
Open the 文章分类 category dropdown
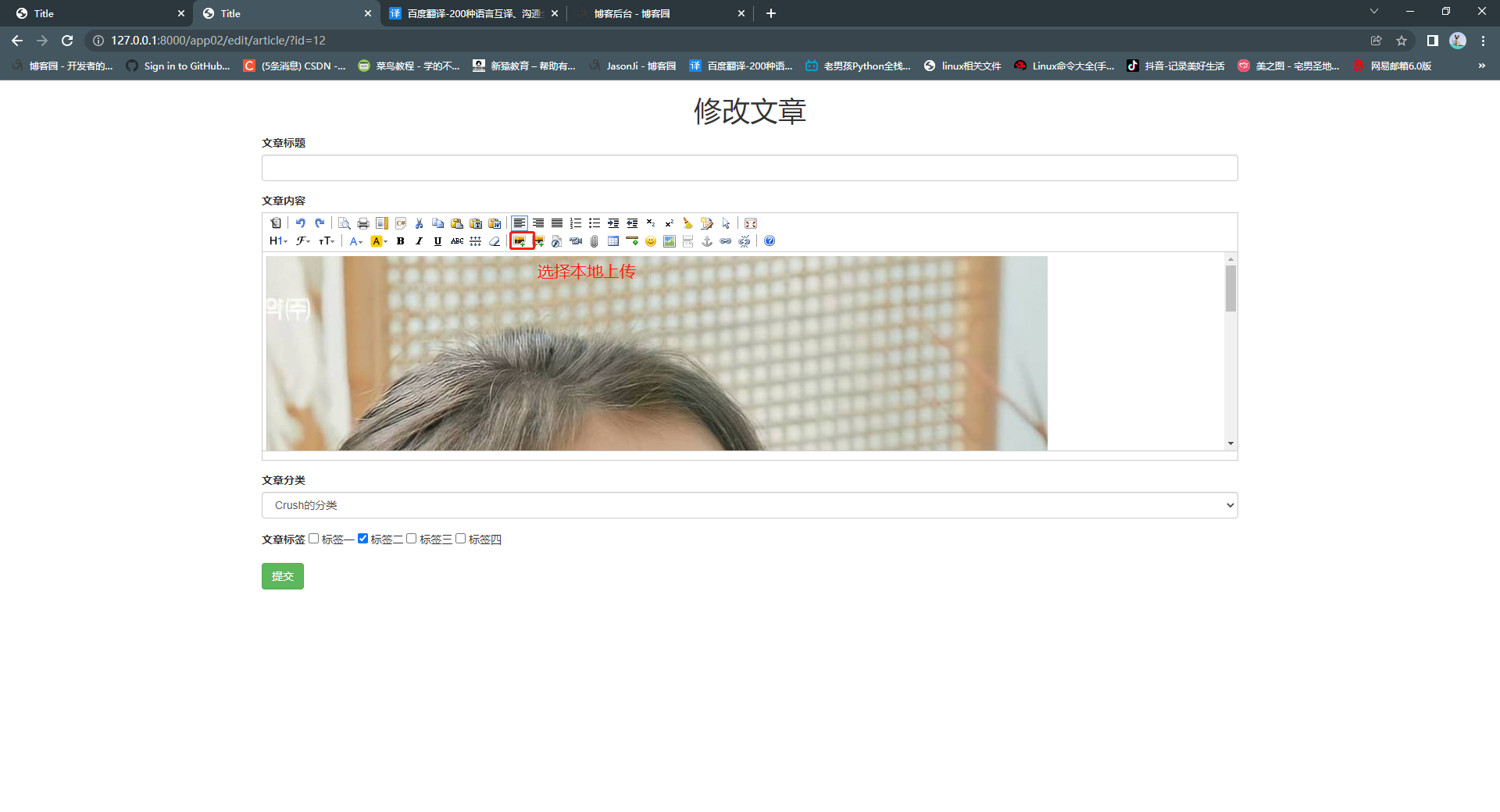(x=749, y=505)
